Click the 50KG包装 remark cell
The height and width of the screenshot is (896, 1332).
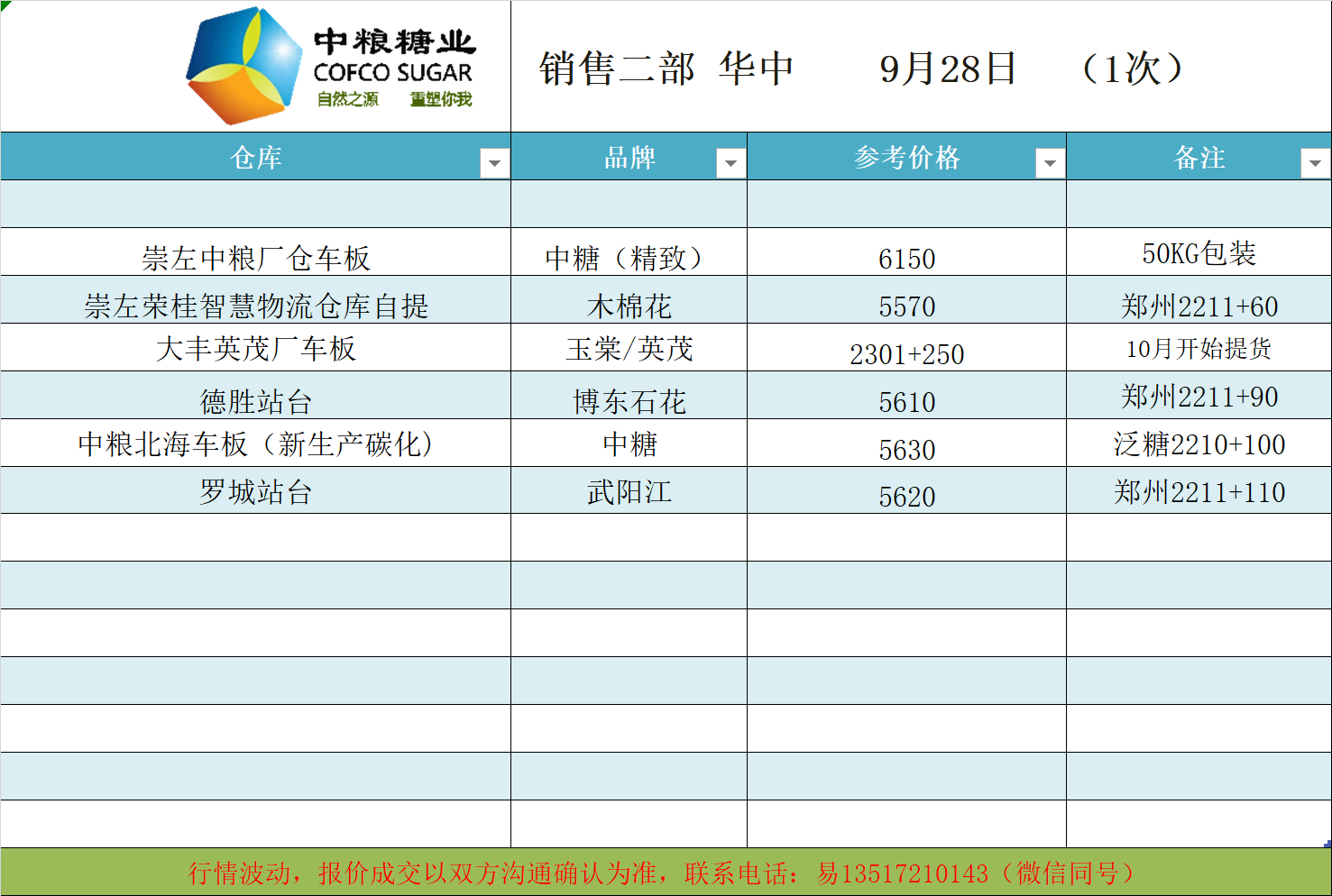[1199, 253]
